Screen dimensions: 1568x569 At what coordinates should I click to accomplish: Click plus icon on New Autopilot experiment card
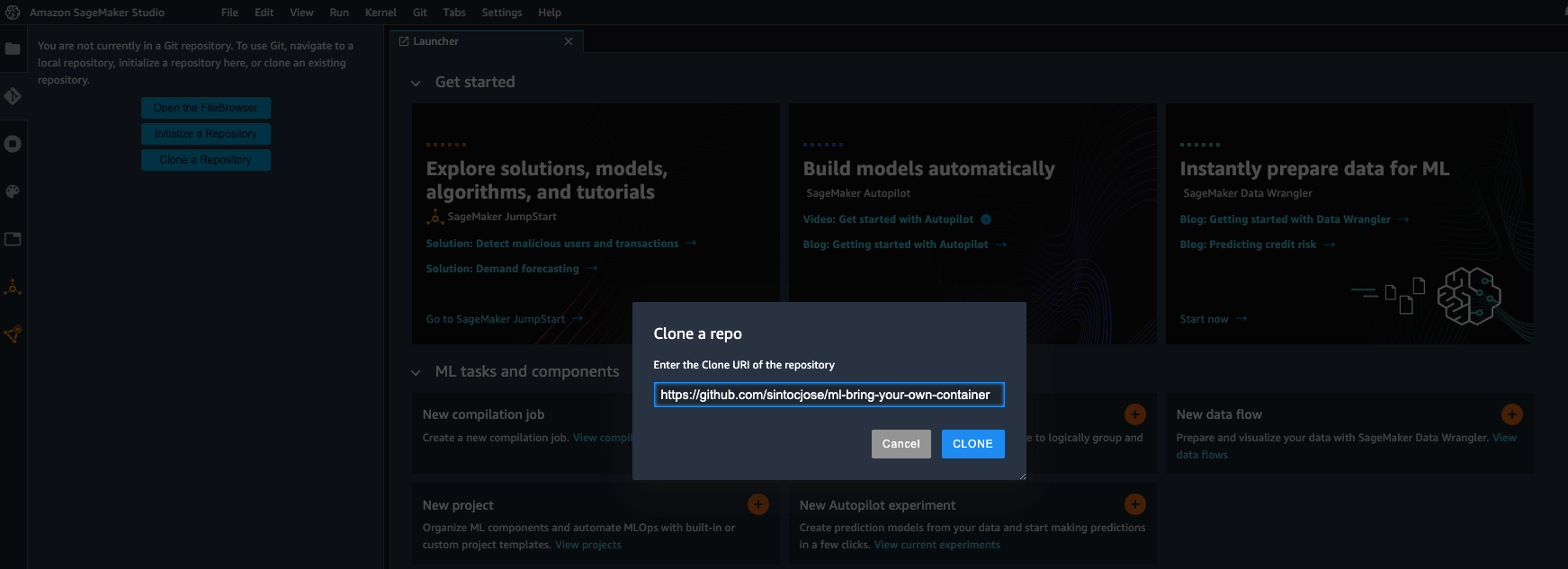point(1135,504)
